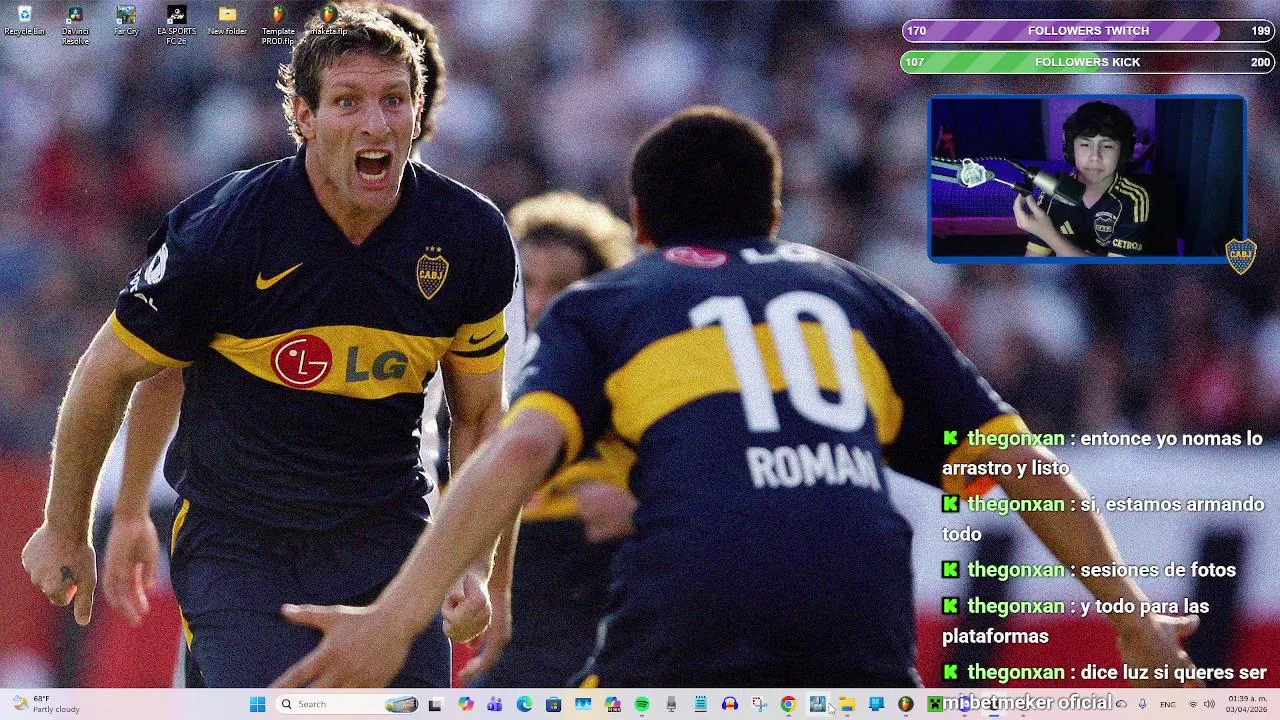This screenshot has width=1280, height=720.
Task: Open Spotify from the taskbar
Action: 642,704
